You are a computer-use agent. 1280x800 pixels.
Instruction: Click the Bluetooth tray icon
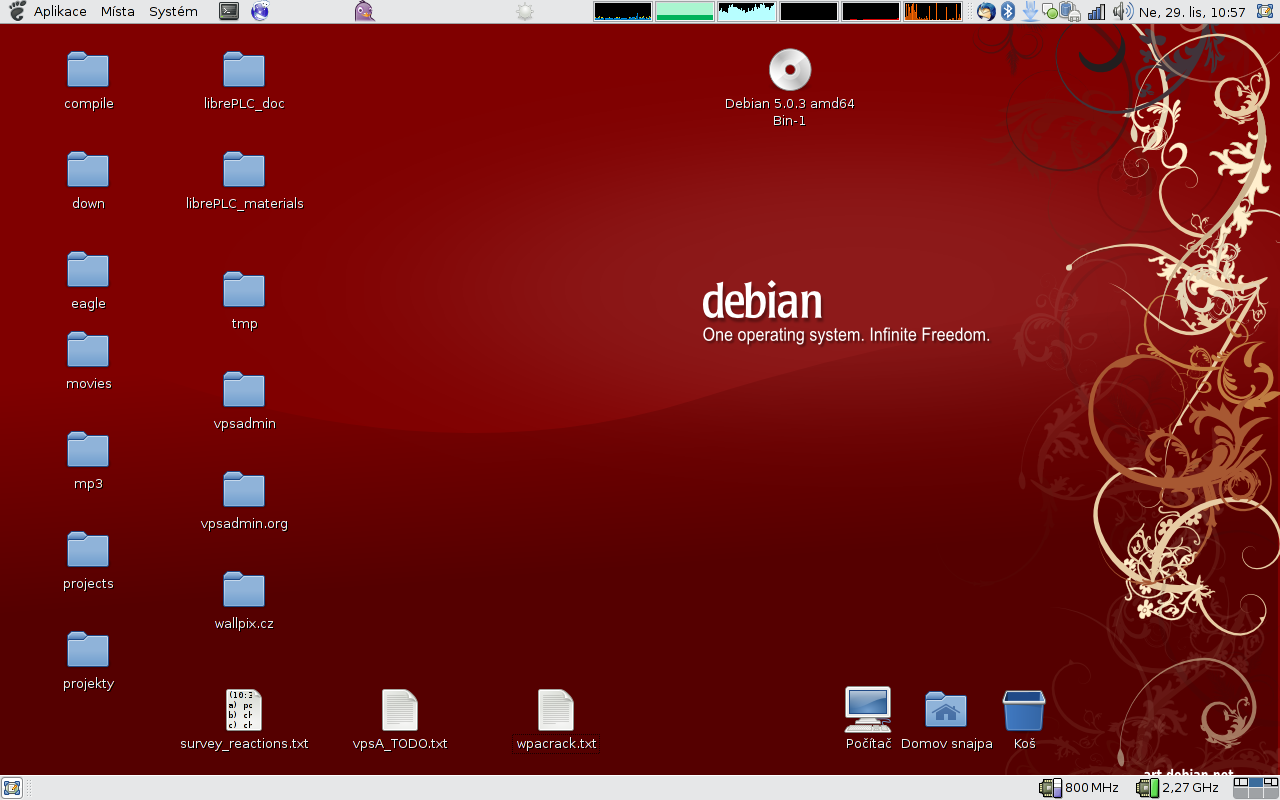click(x=1008, y=12)
